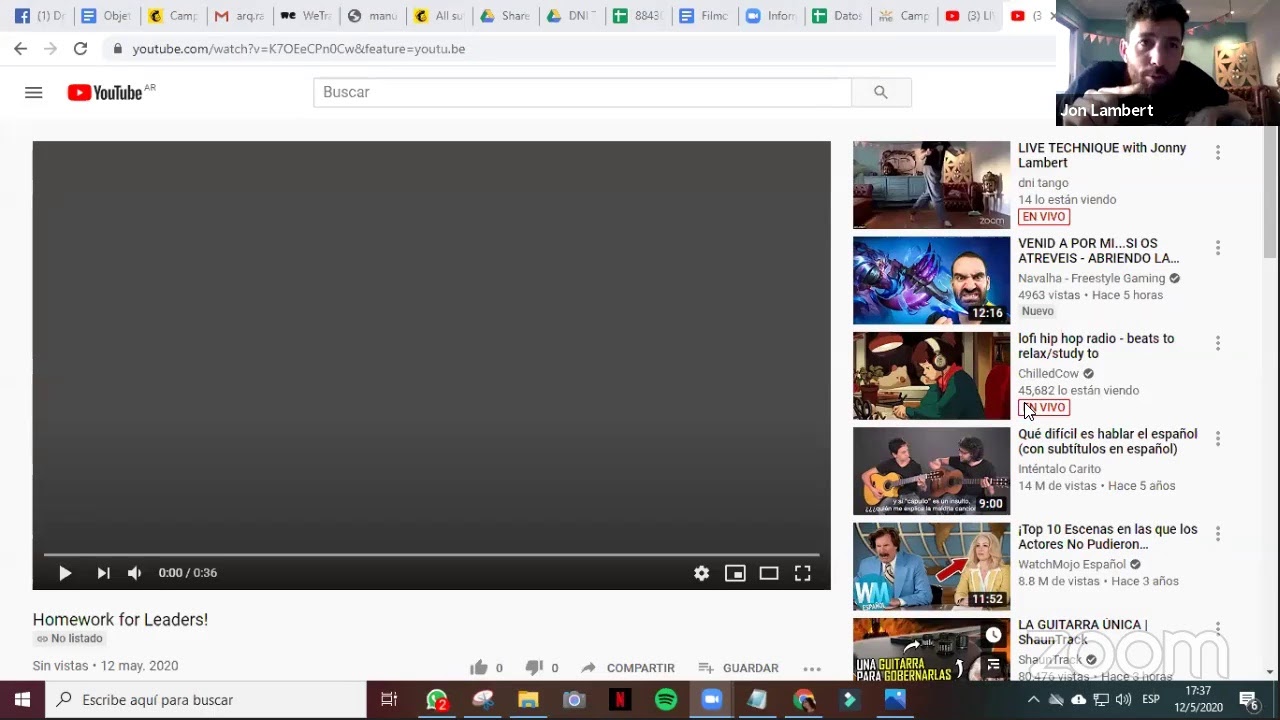Skip to next video in player
The image size is (1280, 720).
click(x=103, y=573)
